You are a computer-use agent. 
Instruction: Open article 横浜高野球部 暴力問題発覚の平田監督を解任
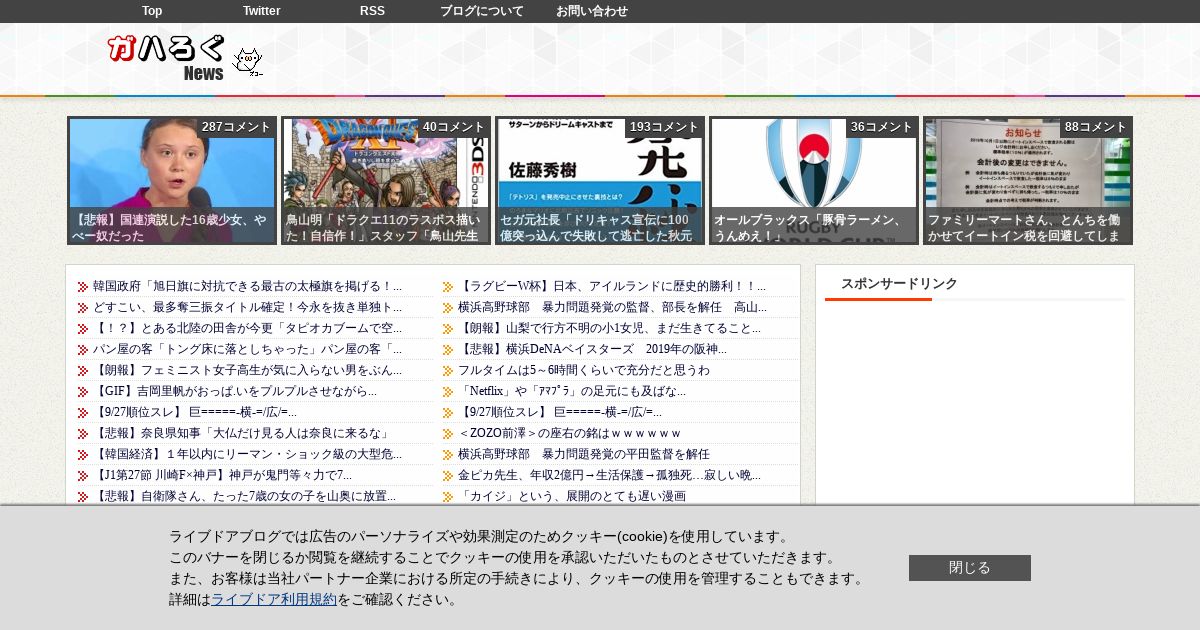[x=584, y=454]
